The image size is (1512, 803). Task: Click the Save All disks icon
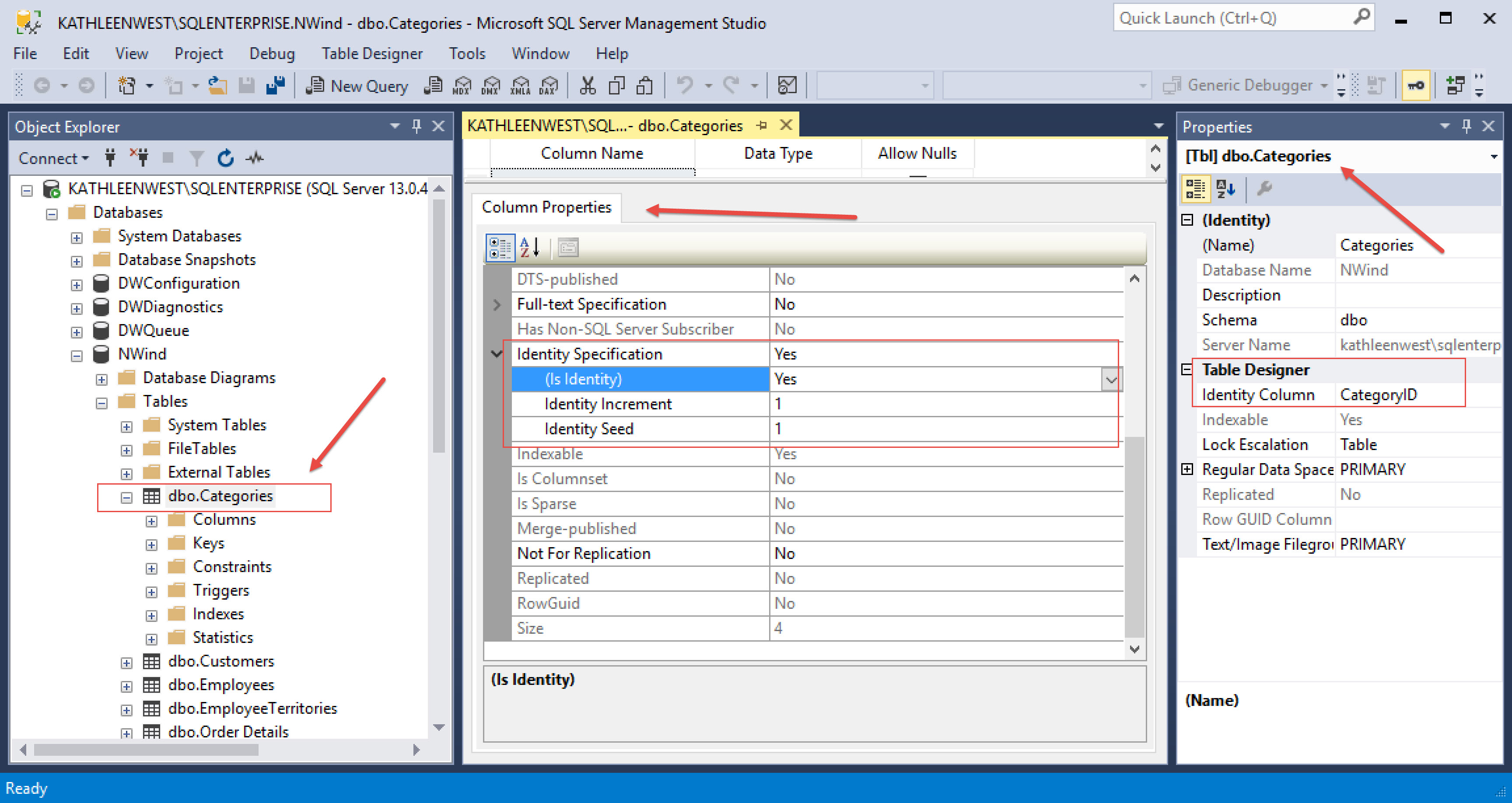(x=275, y=86)
